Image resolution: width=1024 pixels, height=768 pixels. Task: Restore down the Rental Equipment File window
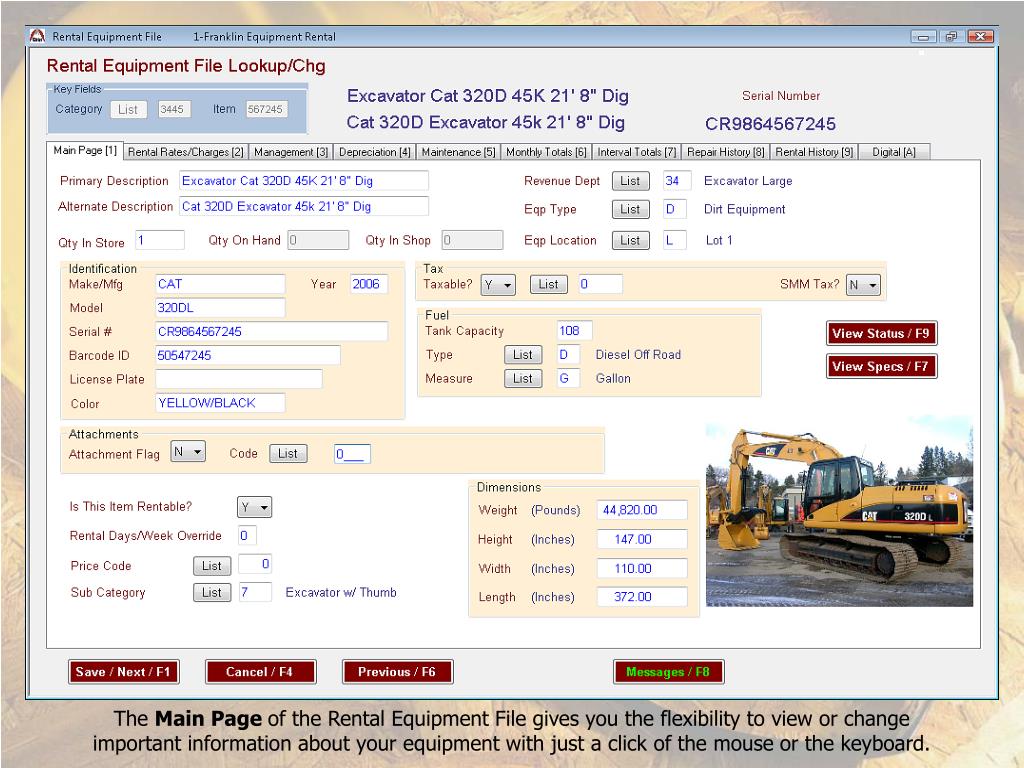(x=952, y=37)
